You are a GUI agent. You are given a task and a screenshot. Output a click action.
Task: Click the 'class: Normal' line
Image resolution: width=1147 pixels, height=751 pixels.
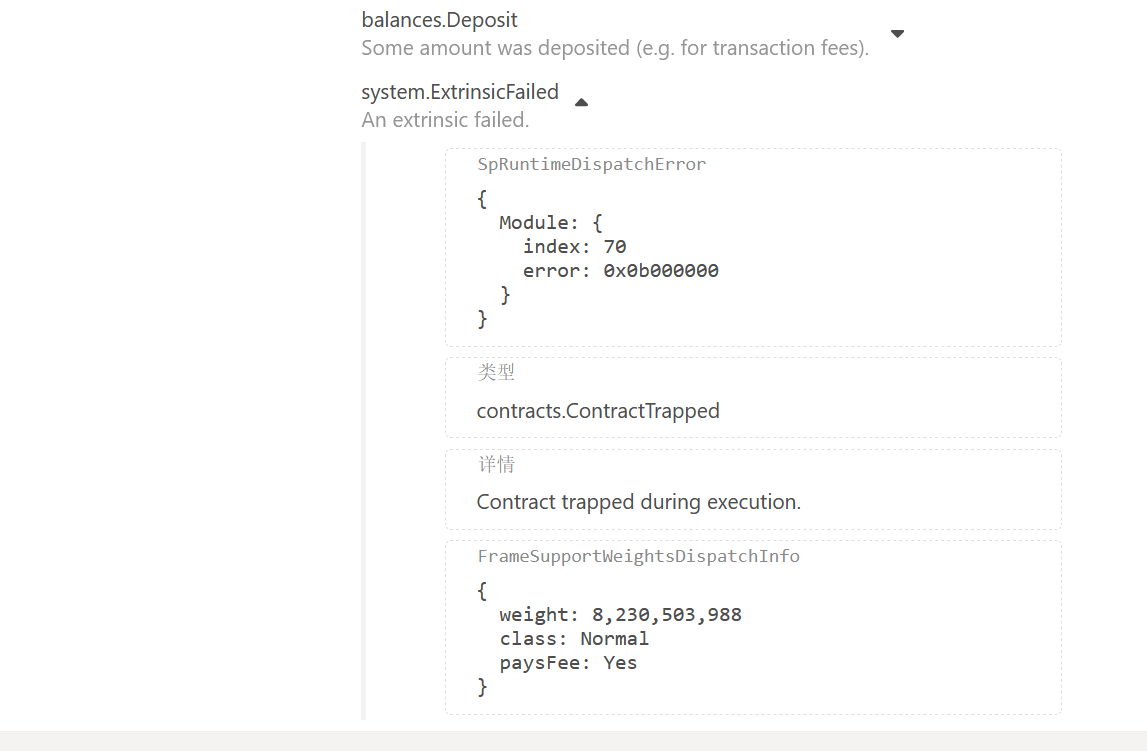coord(574,638)
